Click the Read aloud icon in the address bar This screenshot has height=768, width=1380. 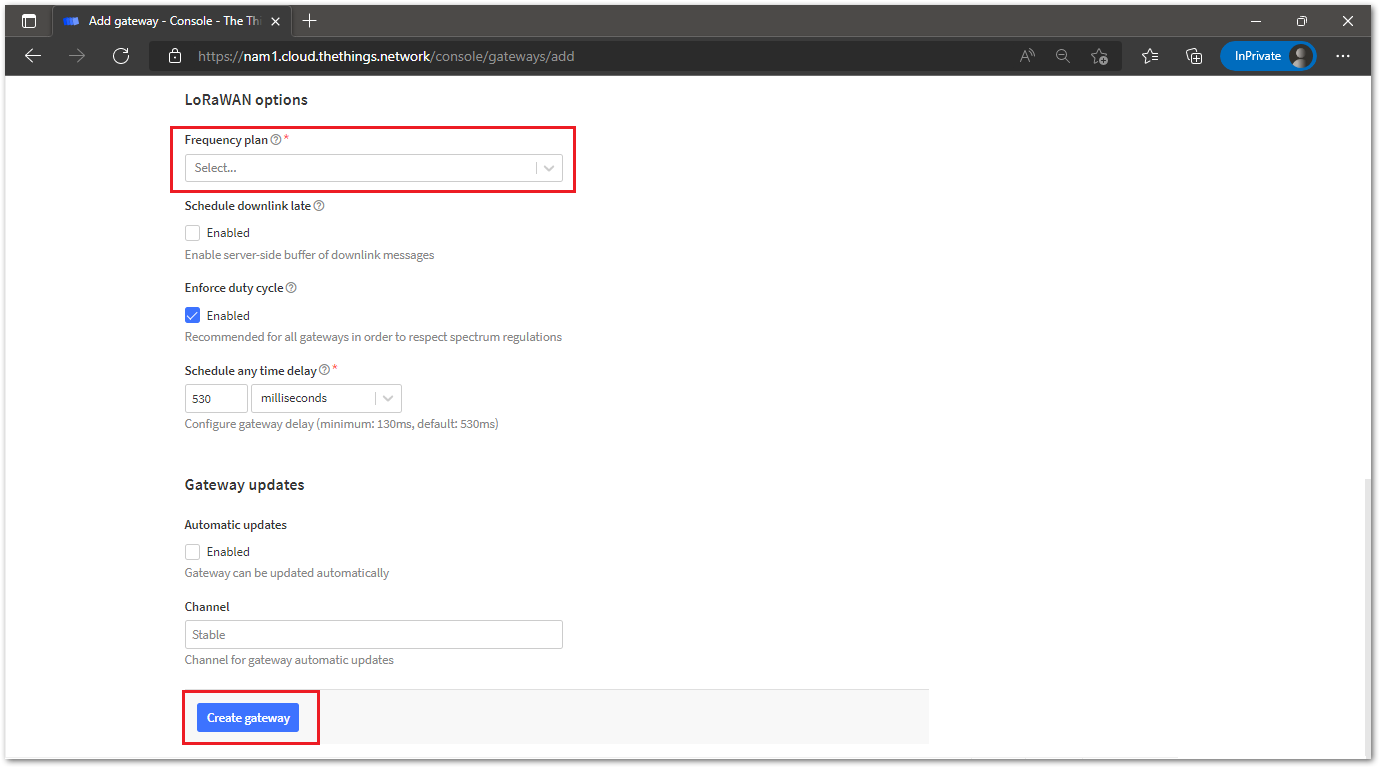coord(1027,56)
